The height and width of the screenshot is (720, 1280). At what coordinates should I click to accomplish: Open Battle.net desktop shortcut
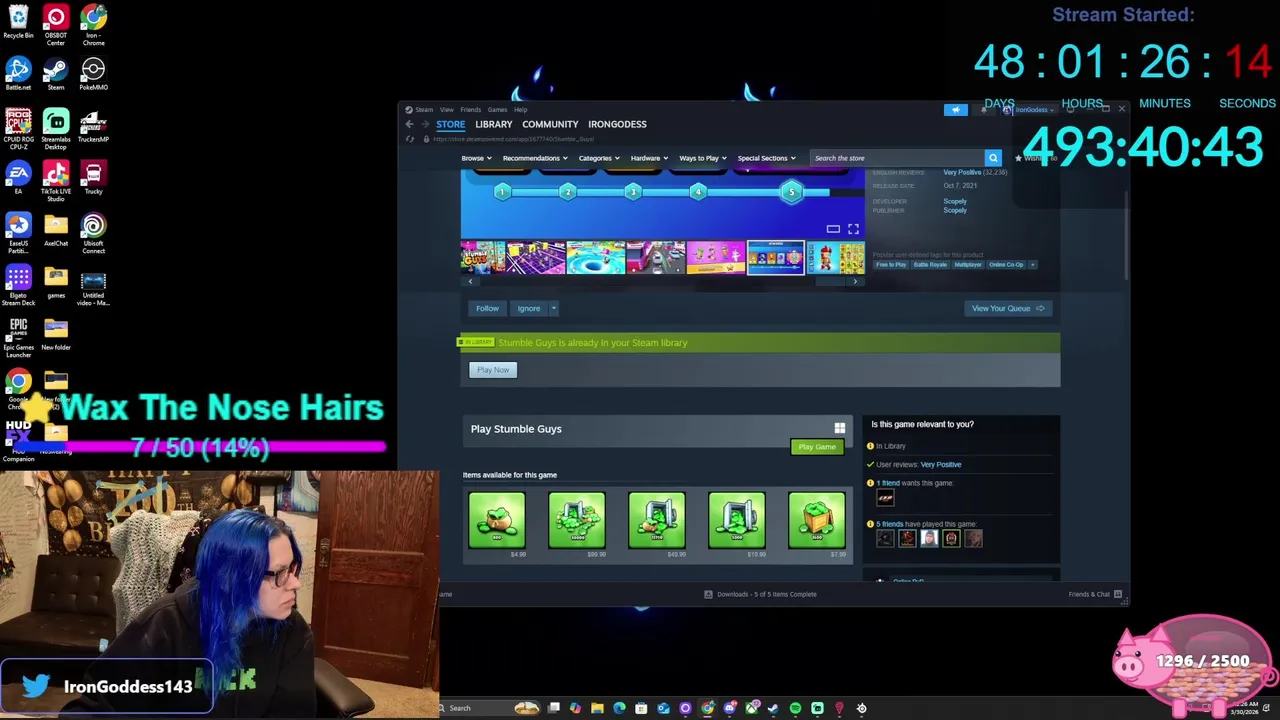point(18,74)
